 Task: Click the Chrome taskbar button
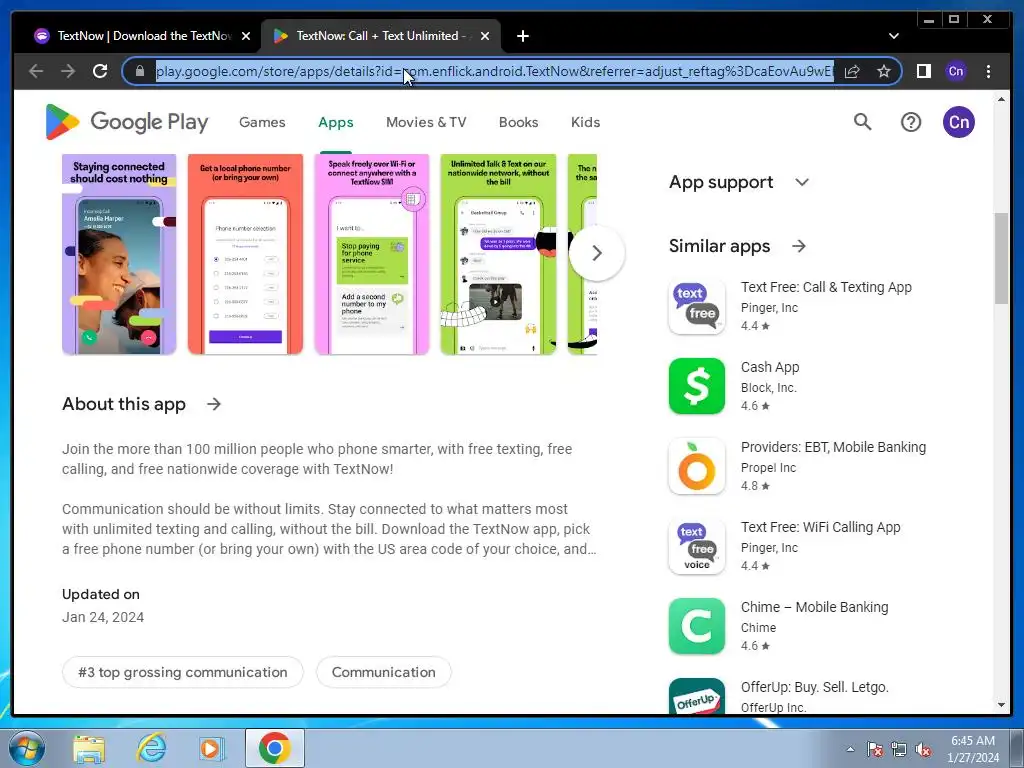coord(274,748)
